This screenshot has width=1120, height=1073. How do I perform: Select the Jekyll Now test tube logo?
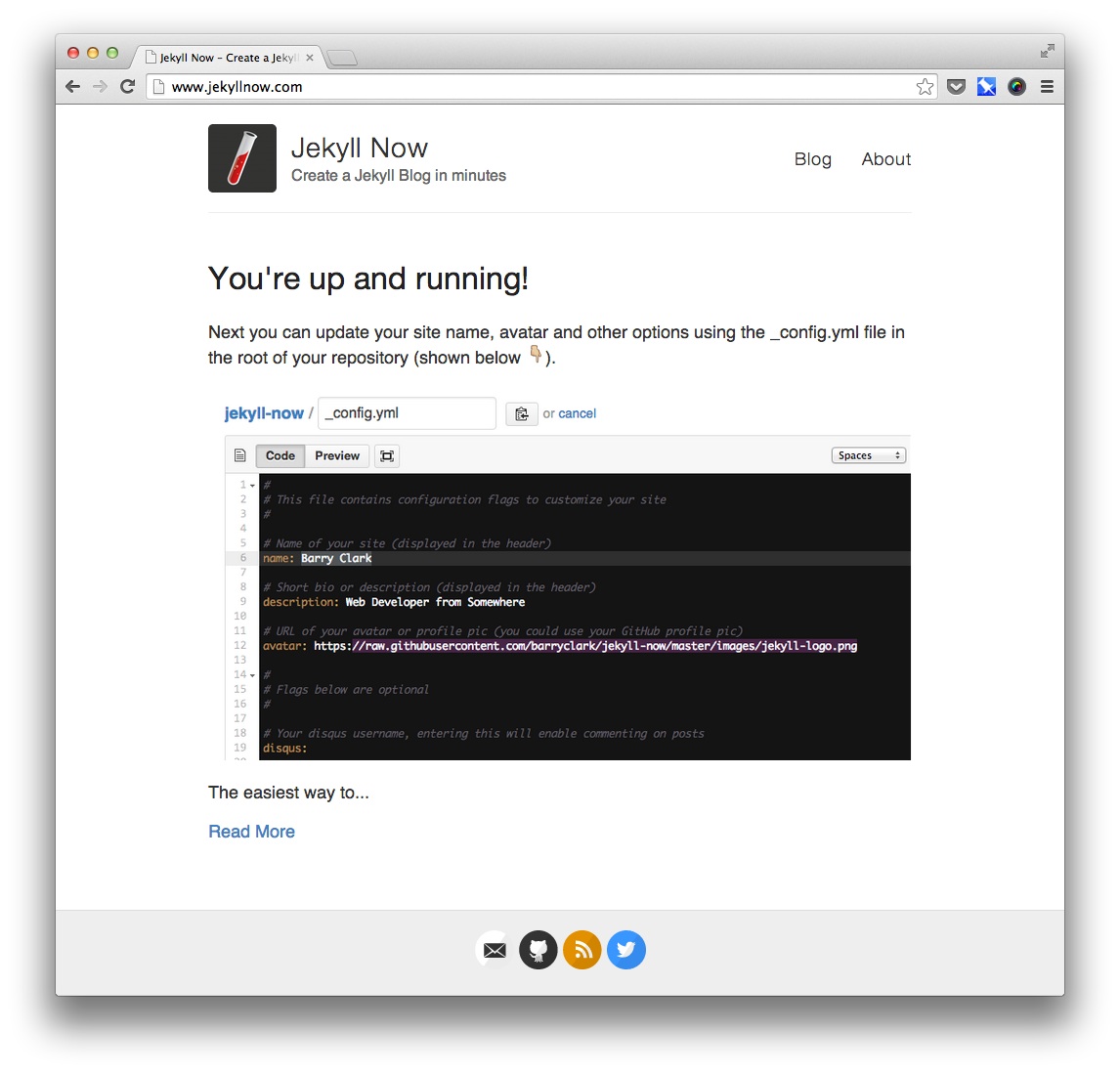(x=241, y=157)
